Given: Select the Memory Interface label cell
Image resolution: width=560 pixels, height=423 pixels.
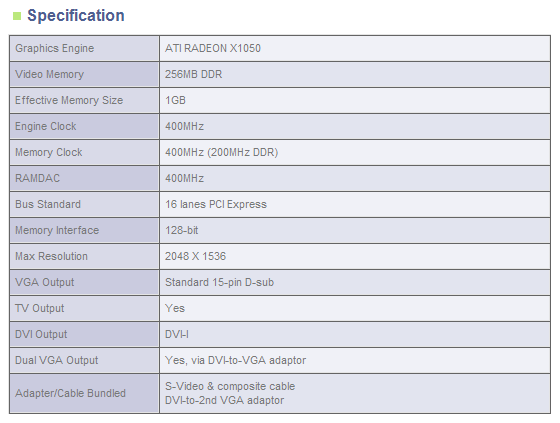Looking at the screenshot, I should [84, 230].
